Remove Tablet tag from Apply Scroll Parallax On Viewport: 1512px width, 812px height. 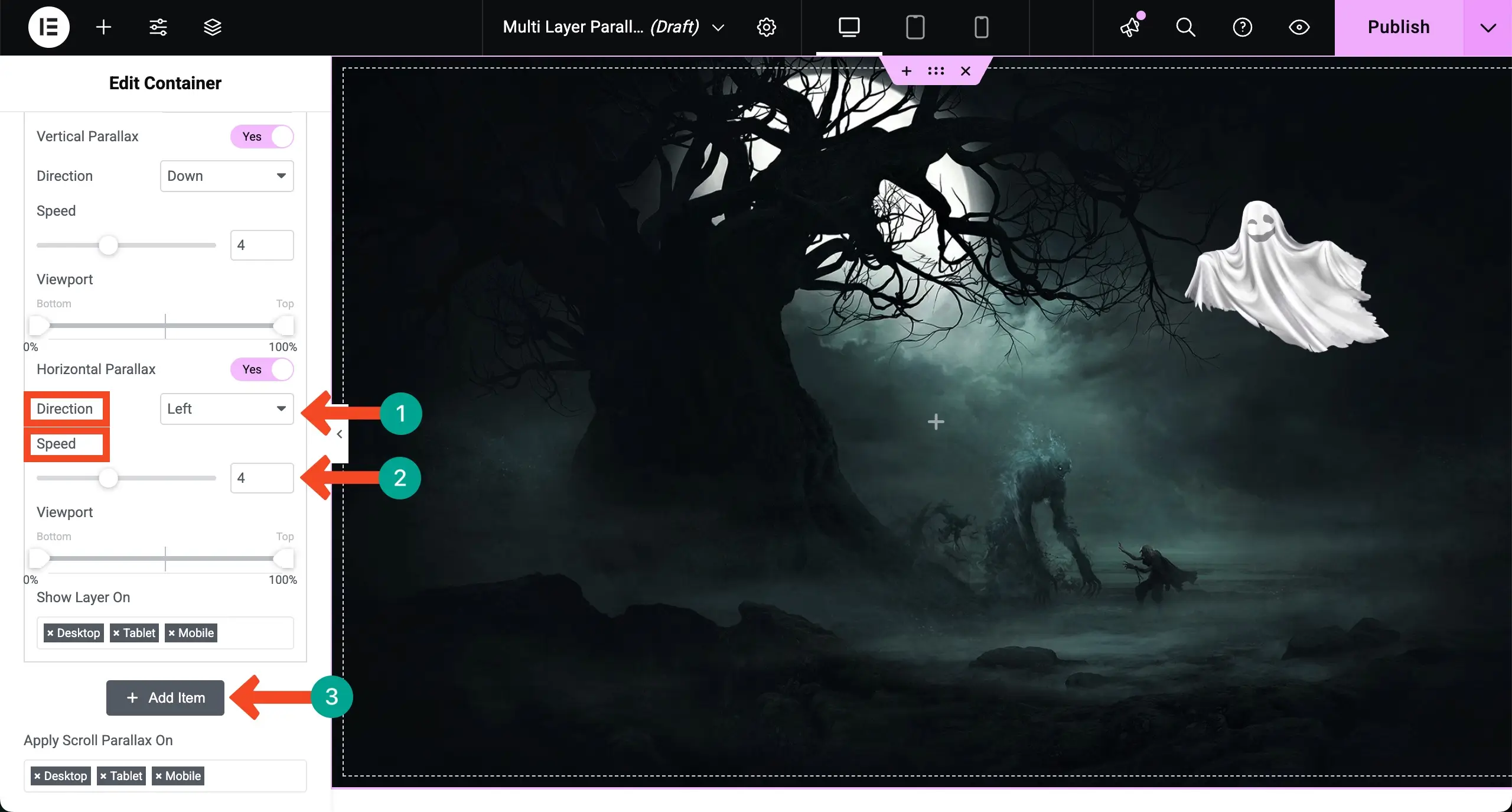click(x=103, y=776)
